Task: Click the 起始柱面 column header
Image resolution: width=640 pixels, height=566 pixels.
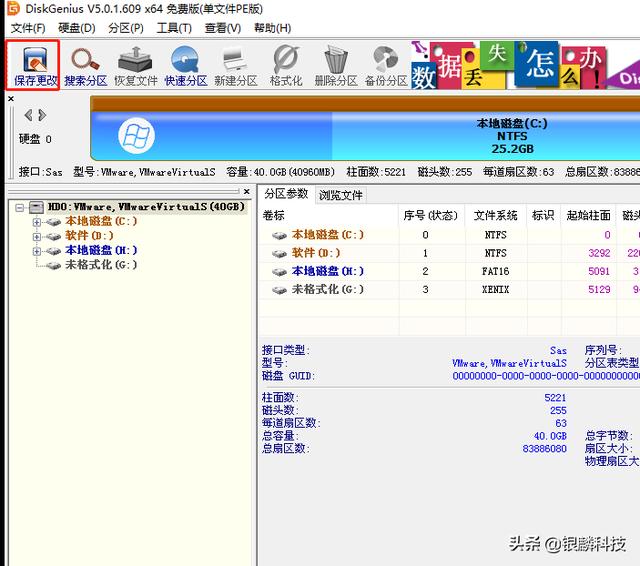Action: click(x=588, y=215)
